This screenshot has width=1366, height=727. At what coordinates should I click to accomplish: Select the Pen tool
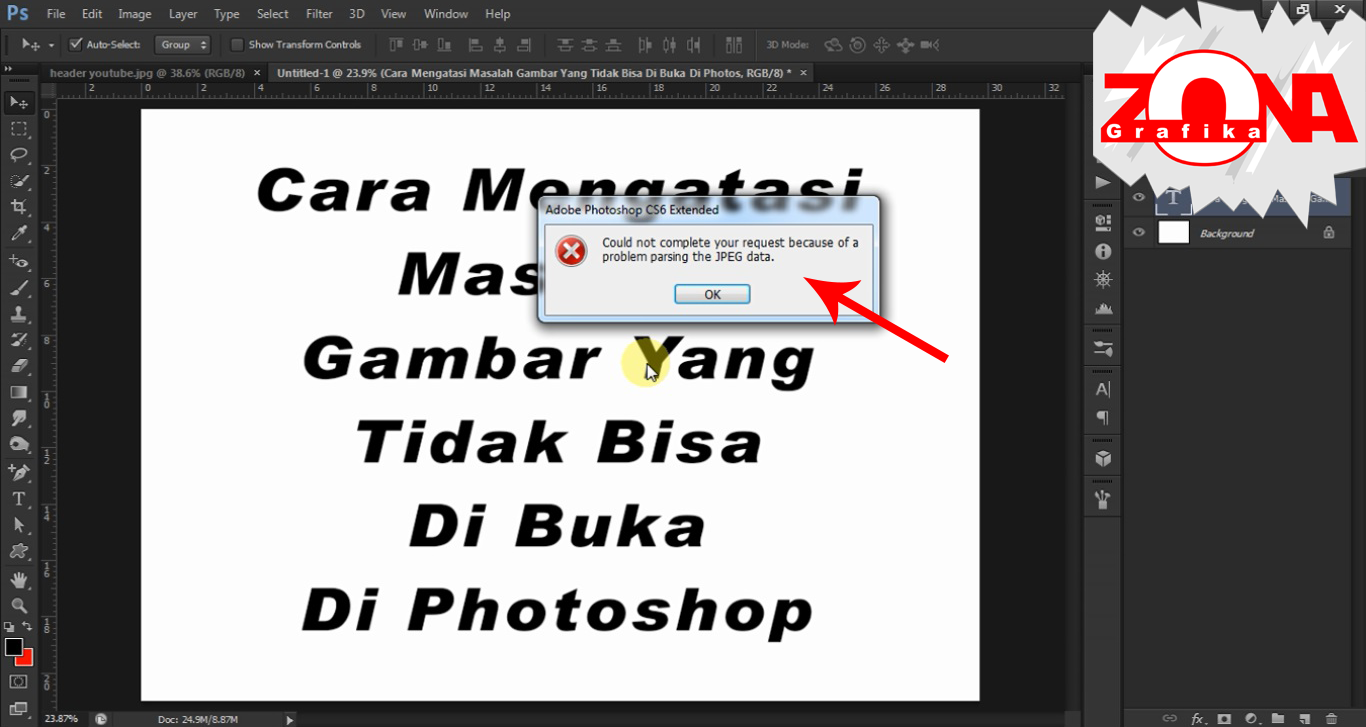point(19,472)
